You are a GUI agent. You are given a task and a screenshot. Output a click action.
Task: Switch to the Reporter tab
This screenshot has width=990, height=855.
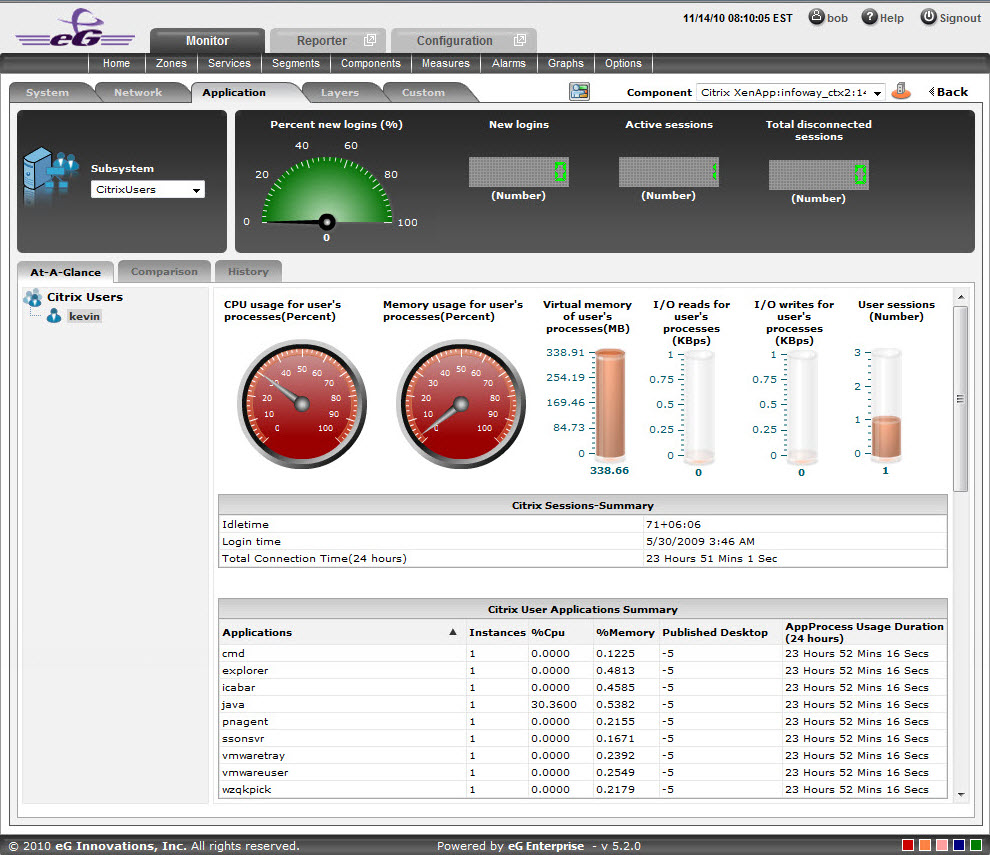[328, 40]
